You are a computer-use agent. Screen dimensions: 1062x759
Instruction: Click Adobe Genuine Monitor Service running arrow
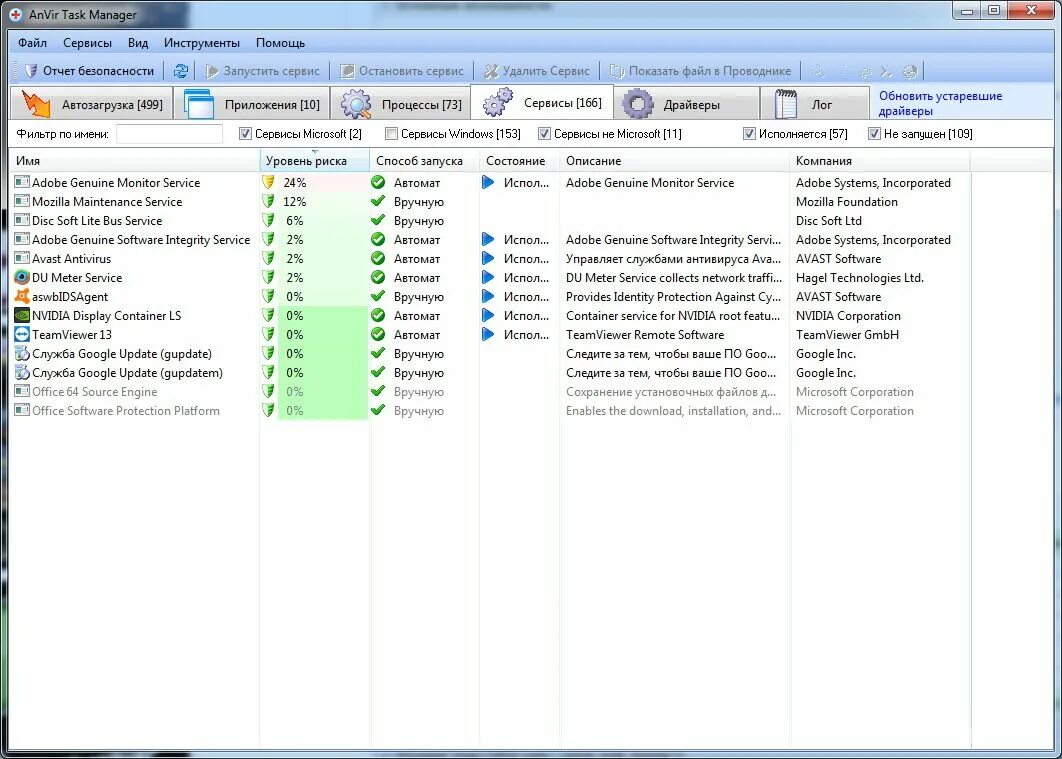(488, 182)
